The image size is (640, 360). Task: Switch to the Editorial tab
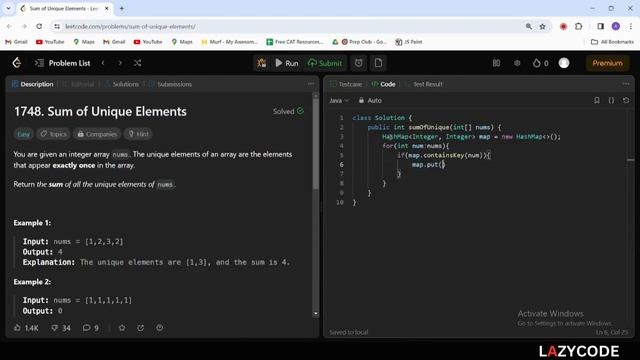coord(78,84)
